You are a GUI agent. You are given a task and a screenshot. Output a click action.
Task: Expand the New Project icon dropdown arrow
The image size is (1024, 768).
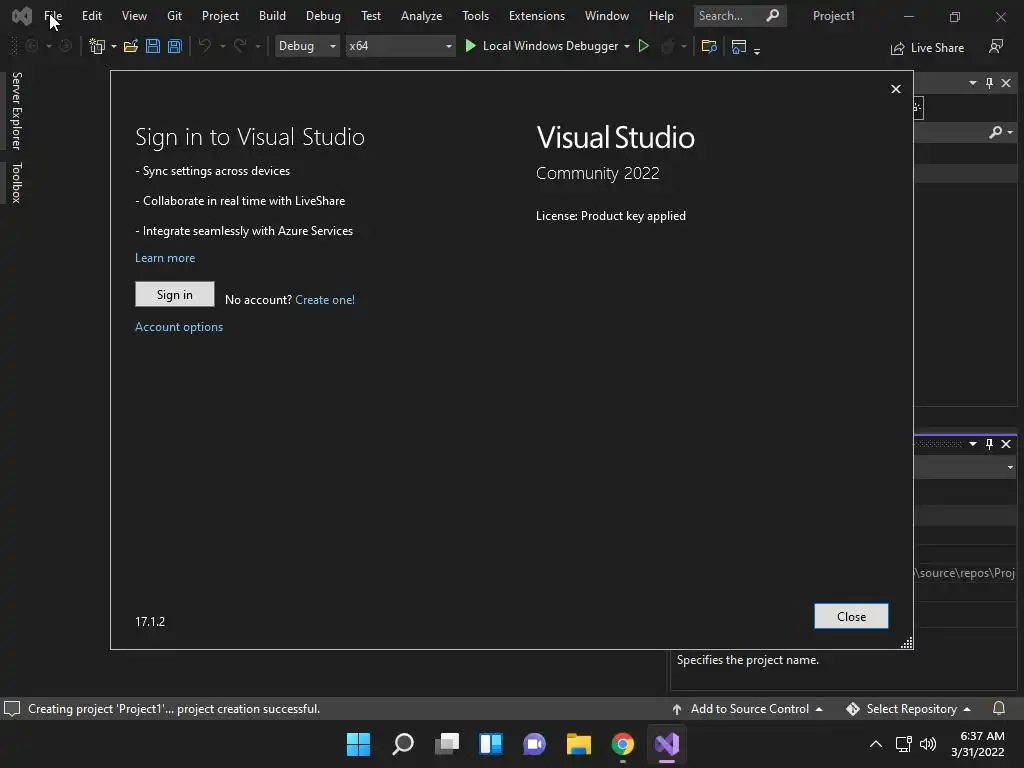114,46
